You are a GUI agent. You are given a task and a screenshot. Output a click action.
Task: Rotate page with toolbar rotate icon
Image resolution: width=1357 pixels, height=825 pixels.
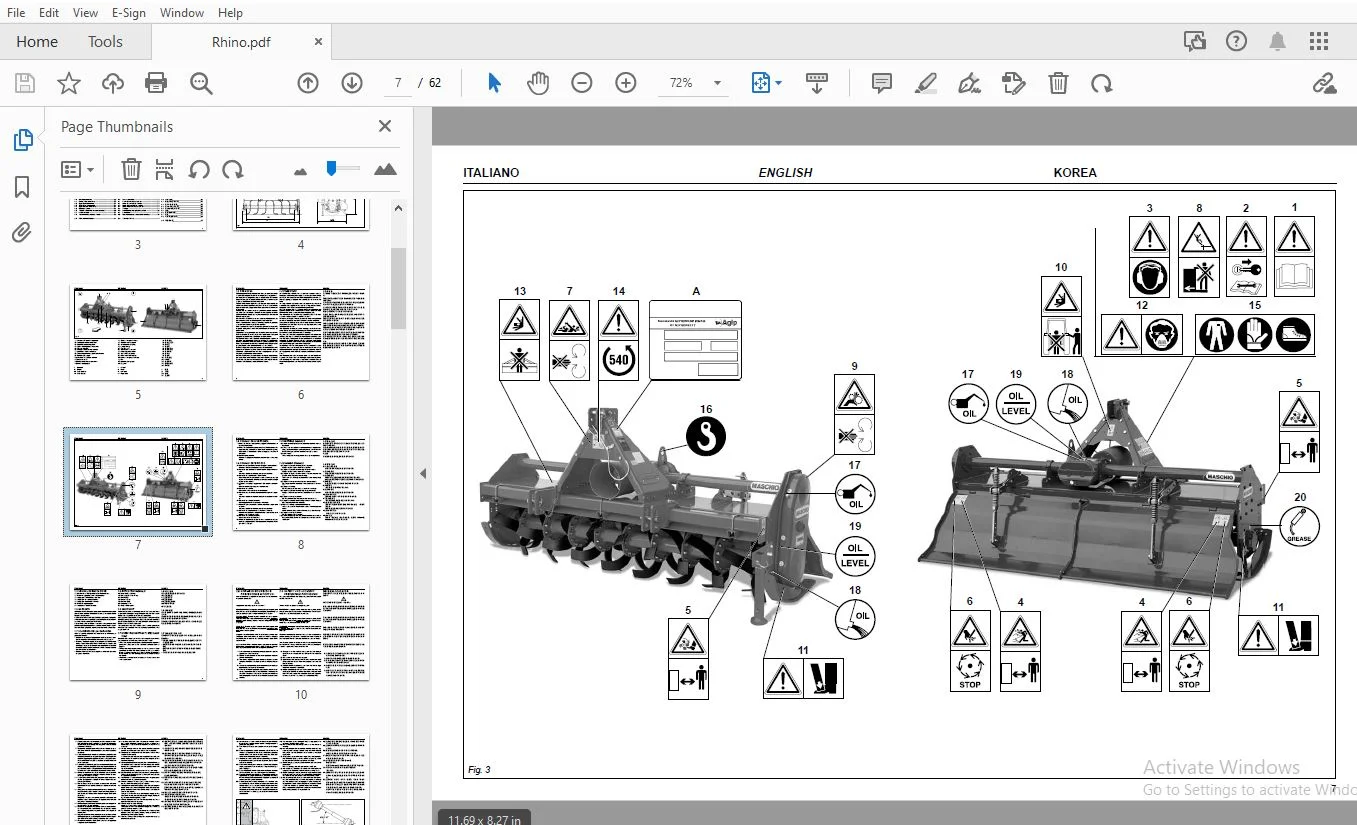(x=1102, y=83)
